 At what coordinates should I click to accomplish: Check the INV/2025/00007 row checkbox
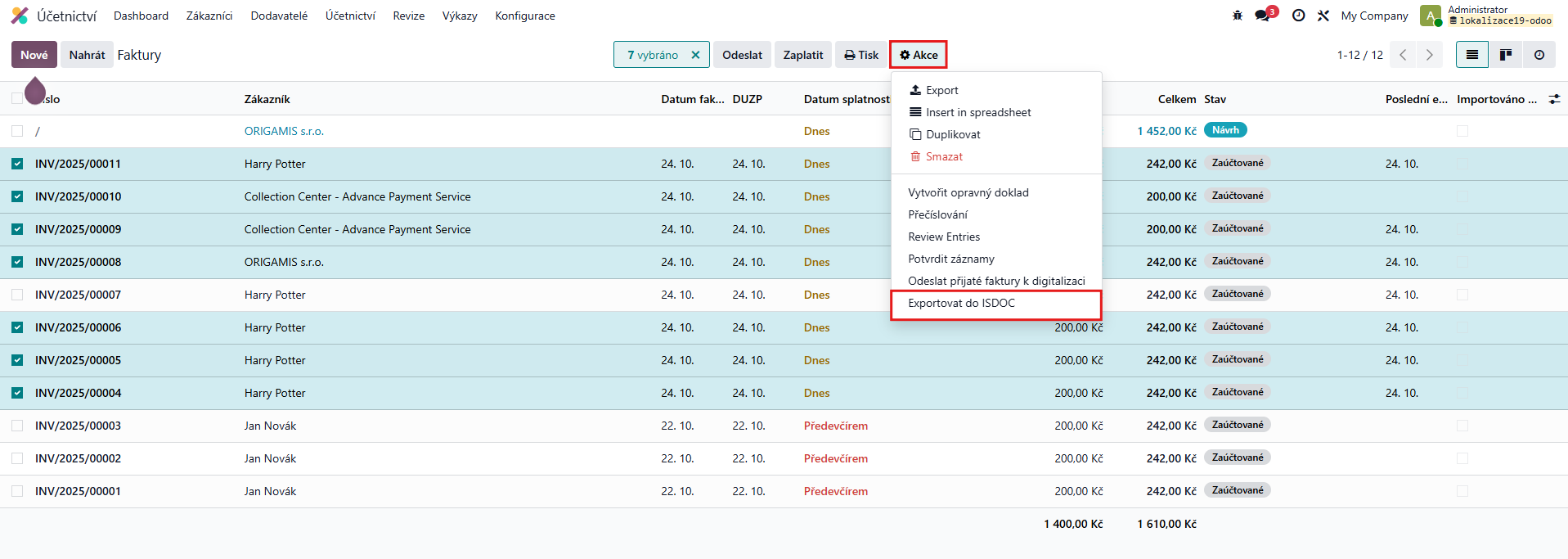pyautogui.click(x=17, y=295)
